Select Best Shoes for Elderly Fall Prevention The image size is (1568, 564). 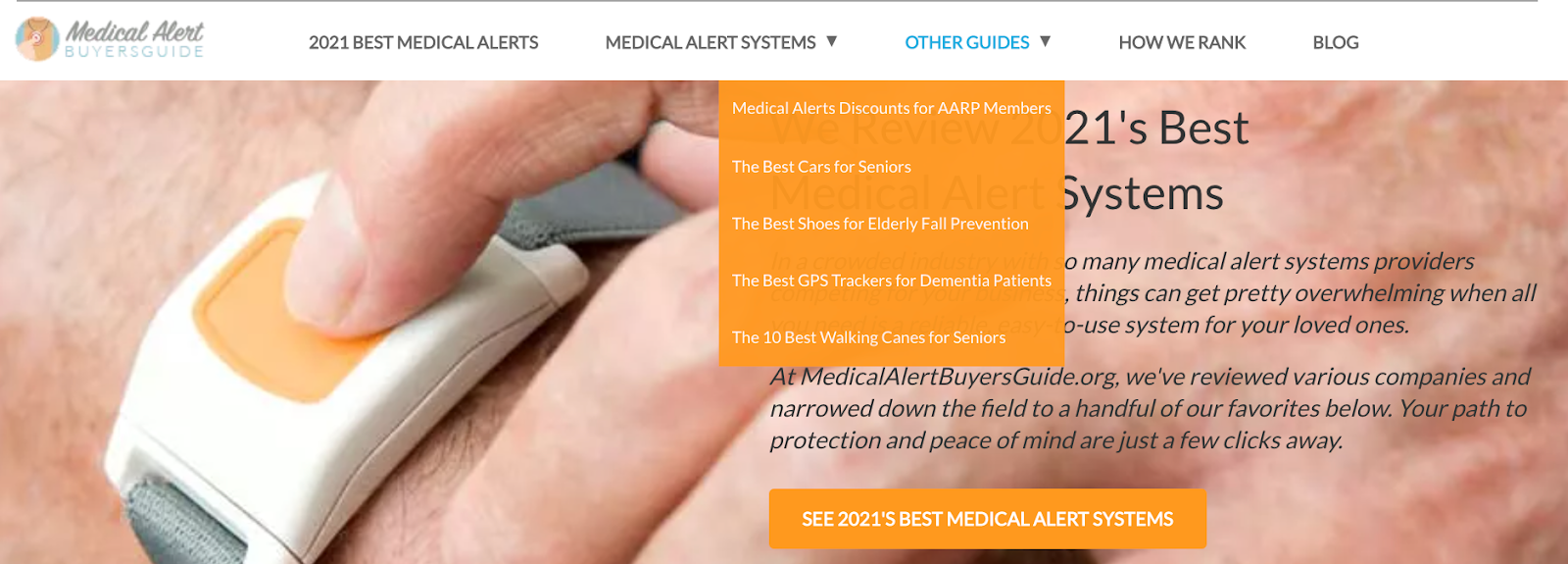(x=880, y=224)
